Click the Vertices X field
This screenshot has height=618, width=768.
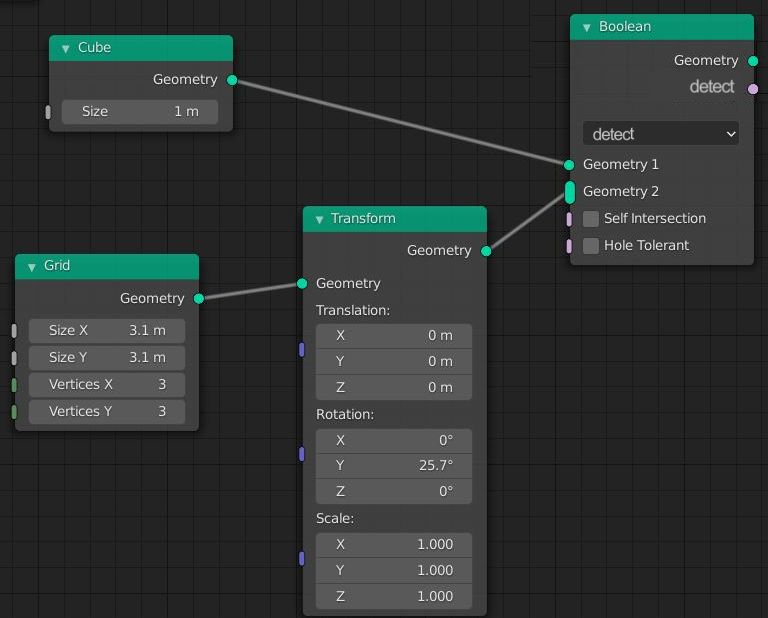point(107,384)
